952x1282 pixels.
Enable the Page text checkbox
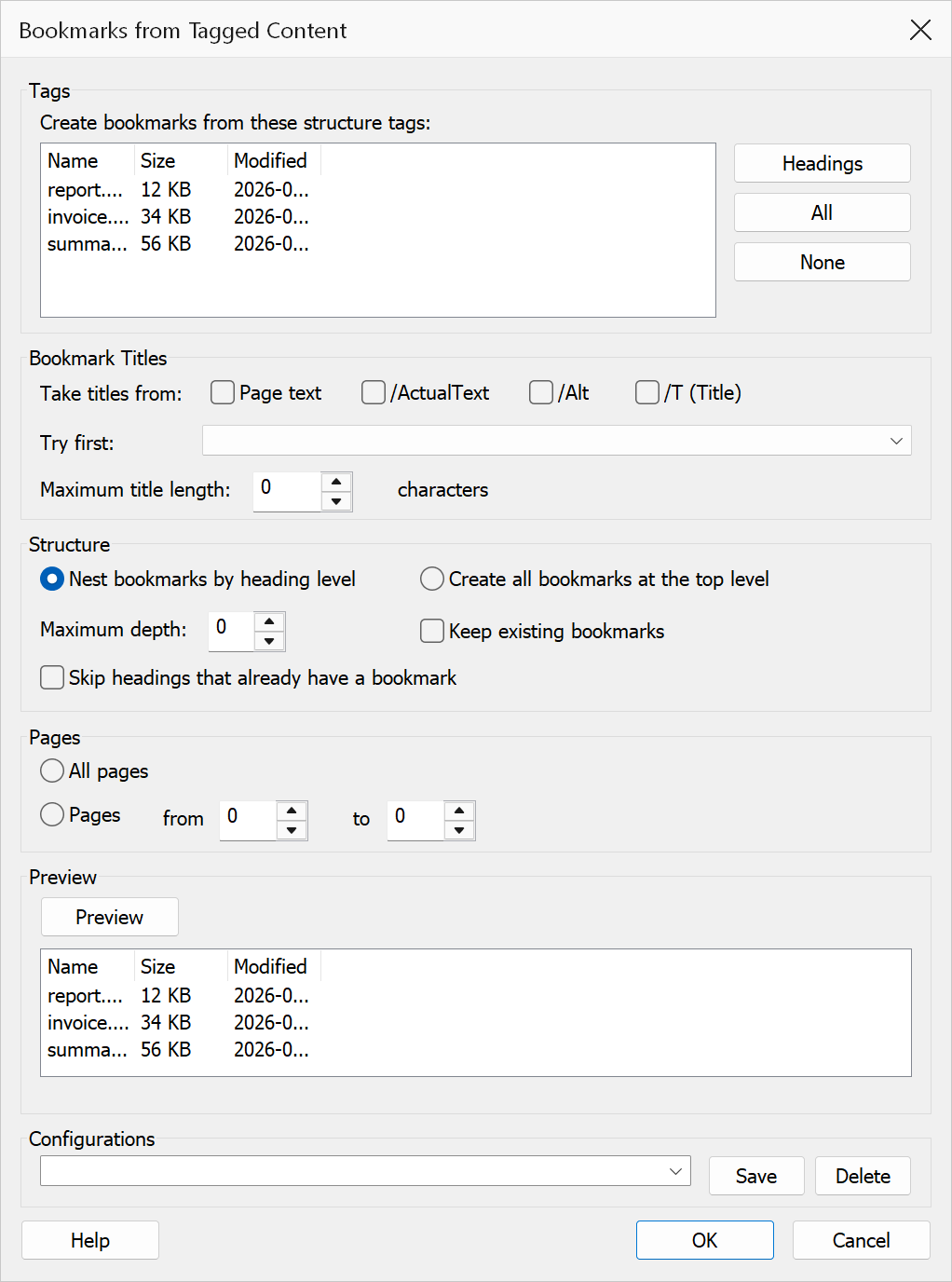[223, 392]
